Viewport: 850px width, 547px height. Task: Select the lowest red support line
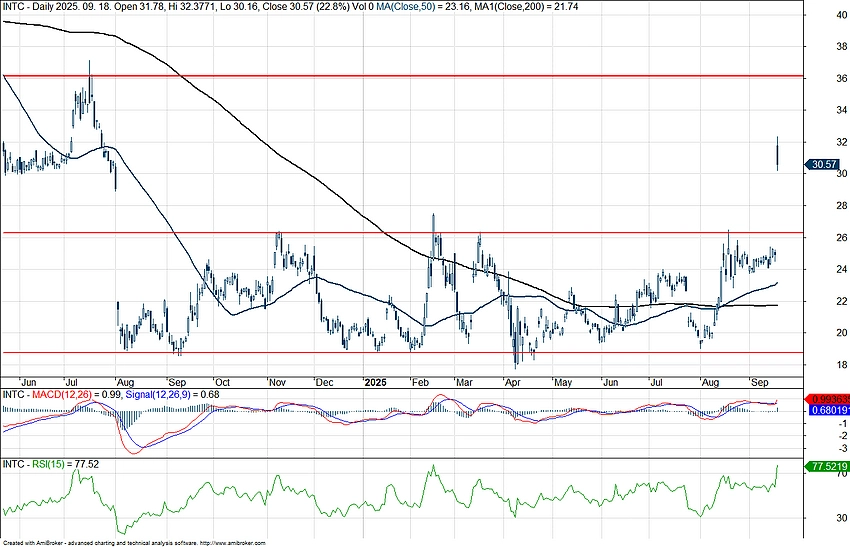(x=400, y=352)
